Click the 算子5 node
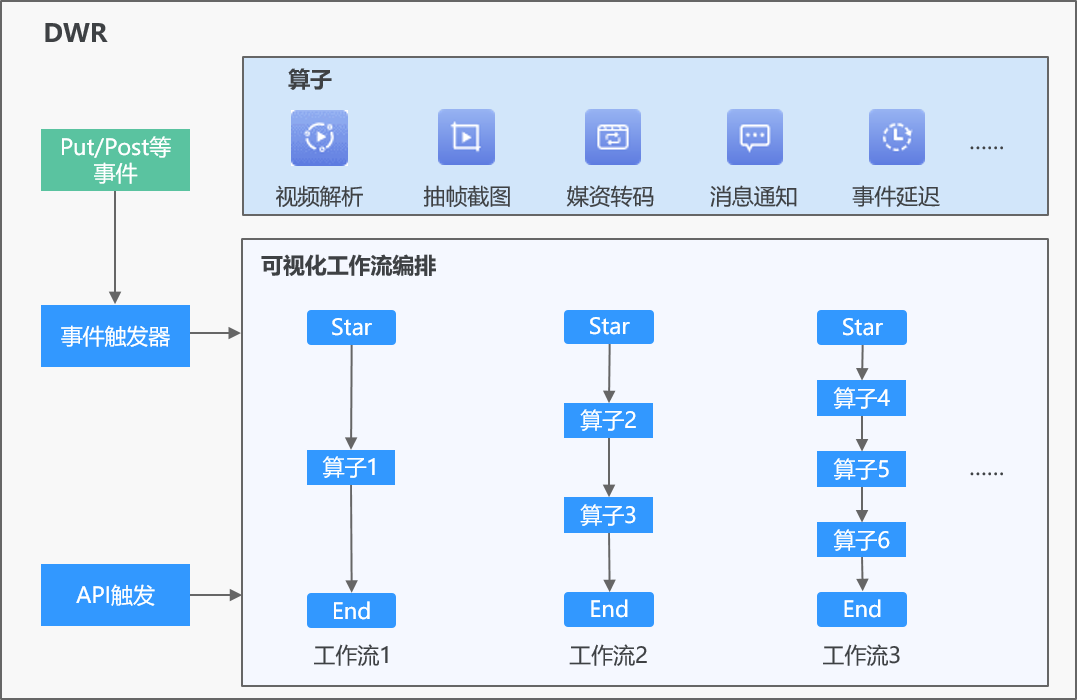The height and width of the screenshot is (700, 1077). [861, 469]
